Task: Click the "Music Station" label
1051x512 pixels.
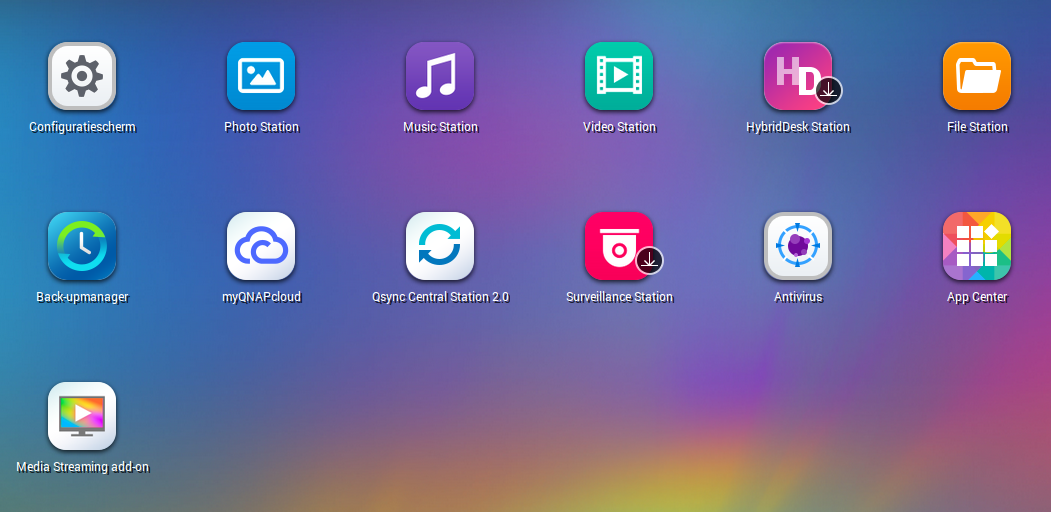Action: point(440,127)
